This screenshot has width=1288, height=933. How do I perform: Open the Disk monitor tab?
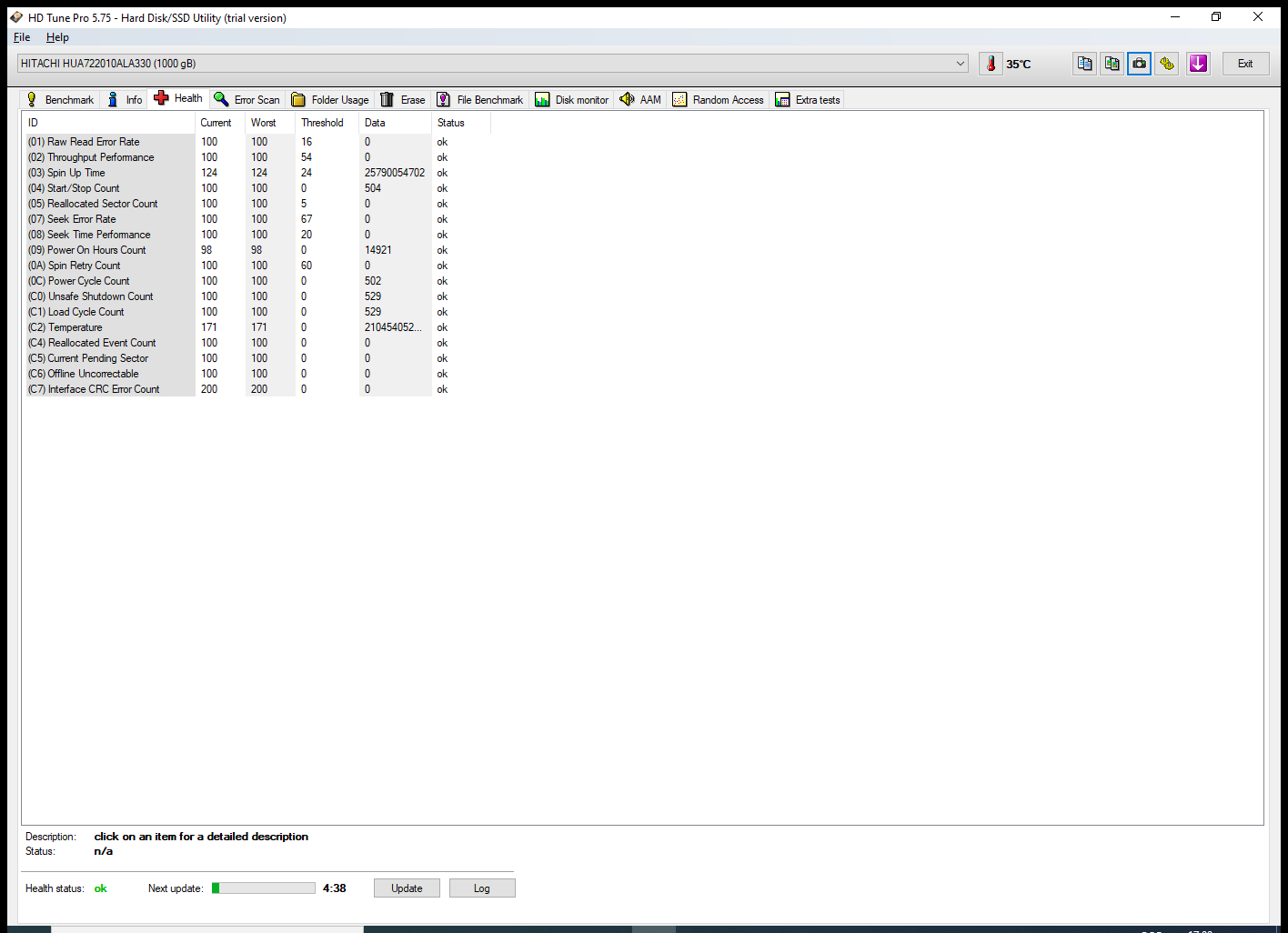click(x=572, y=100)
